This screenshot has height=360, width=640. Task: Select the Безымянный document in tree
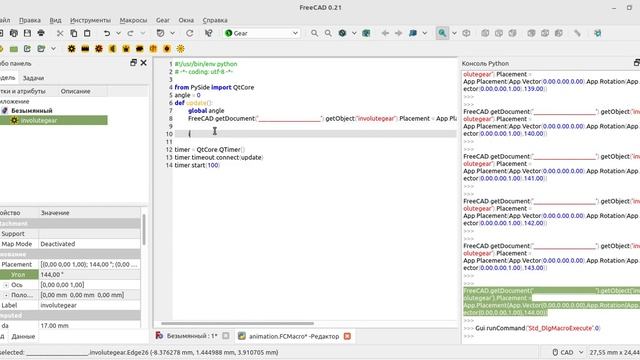31,111
